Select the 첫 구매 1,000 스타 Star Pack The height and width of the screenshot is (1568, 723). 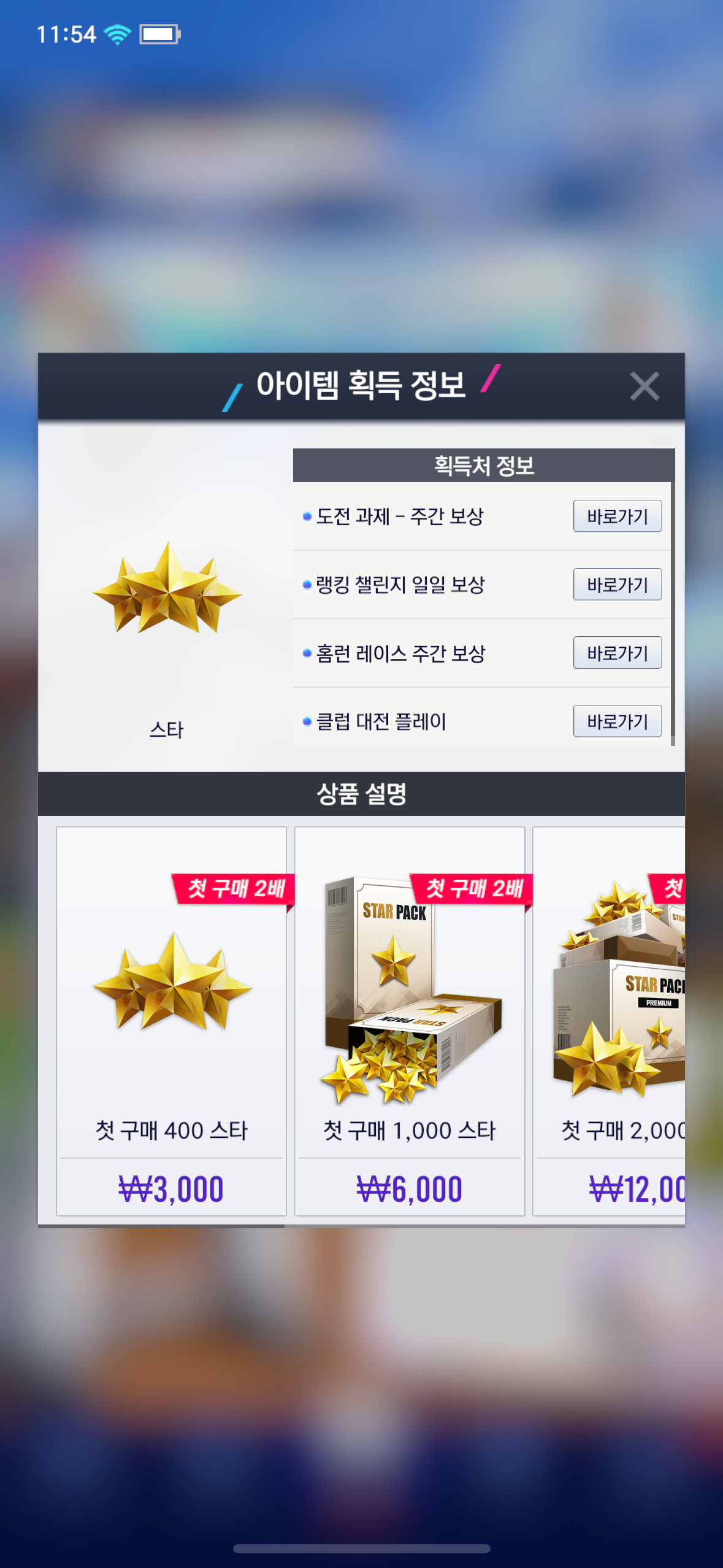coord(410,1021)
